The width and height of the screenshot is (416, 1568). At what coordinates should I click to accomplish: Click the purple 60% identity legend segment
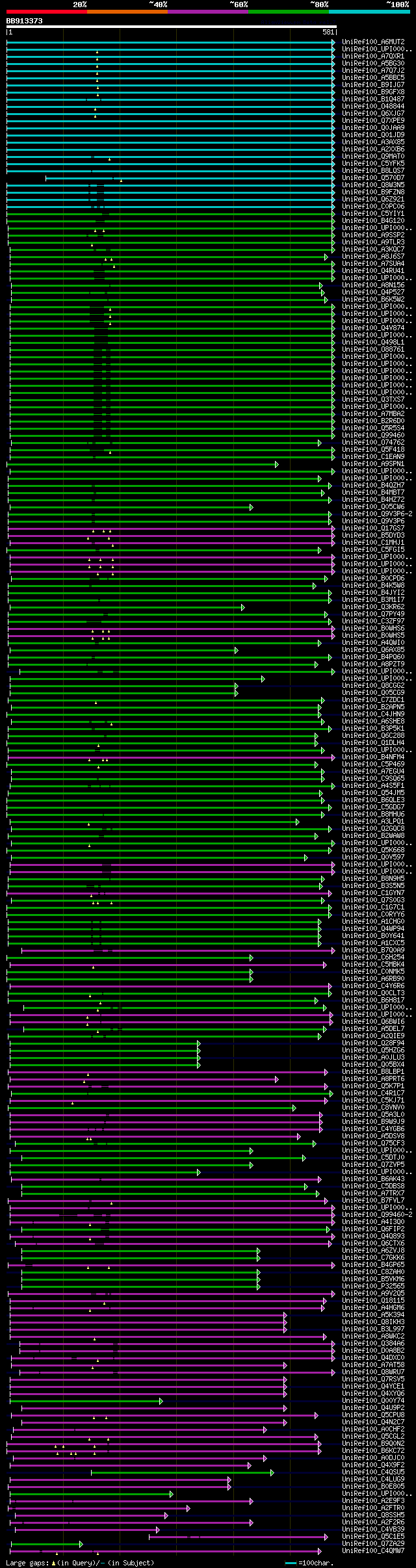pos(208,12)
